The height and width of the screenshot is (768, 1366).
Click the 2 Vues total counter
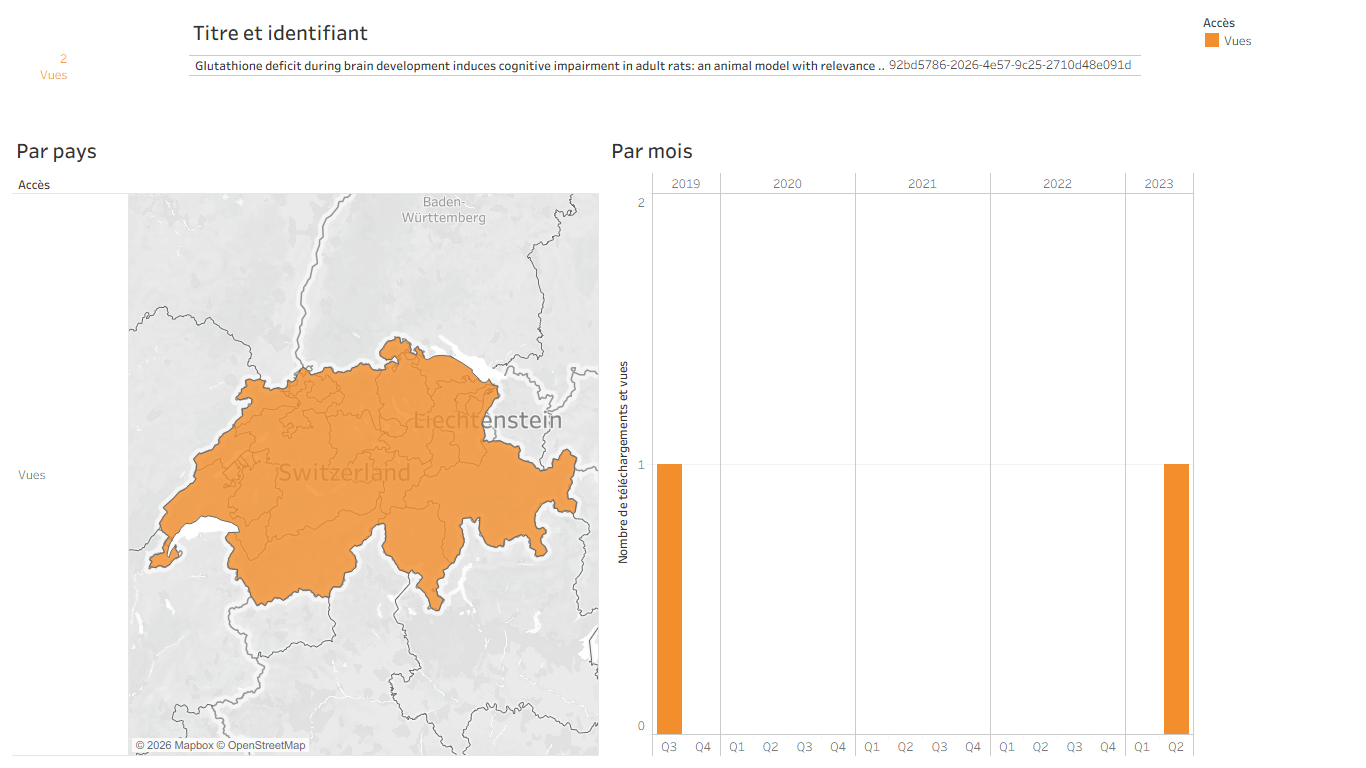[54, 67]
